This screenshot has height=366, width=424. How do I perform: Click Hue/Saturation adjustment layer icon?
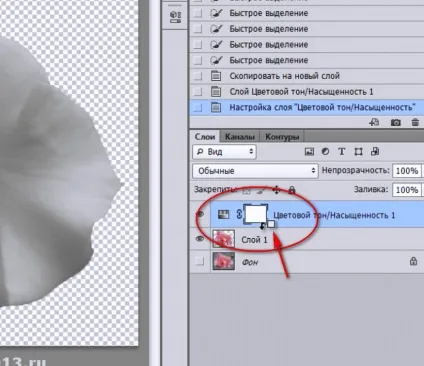[223, 215]
